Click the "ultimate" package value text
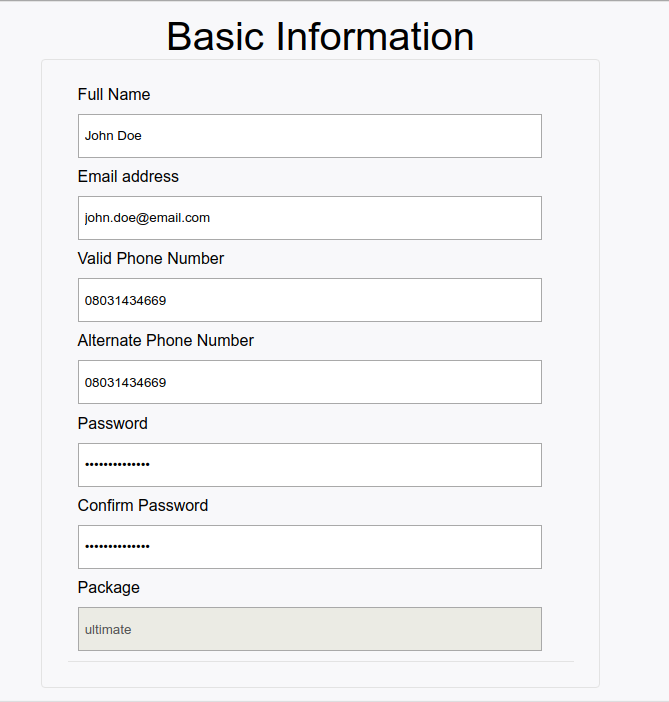 click(108, 630)
